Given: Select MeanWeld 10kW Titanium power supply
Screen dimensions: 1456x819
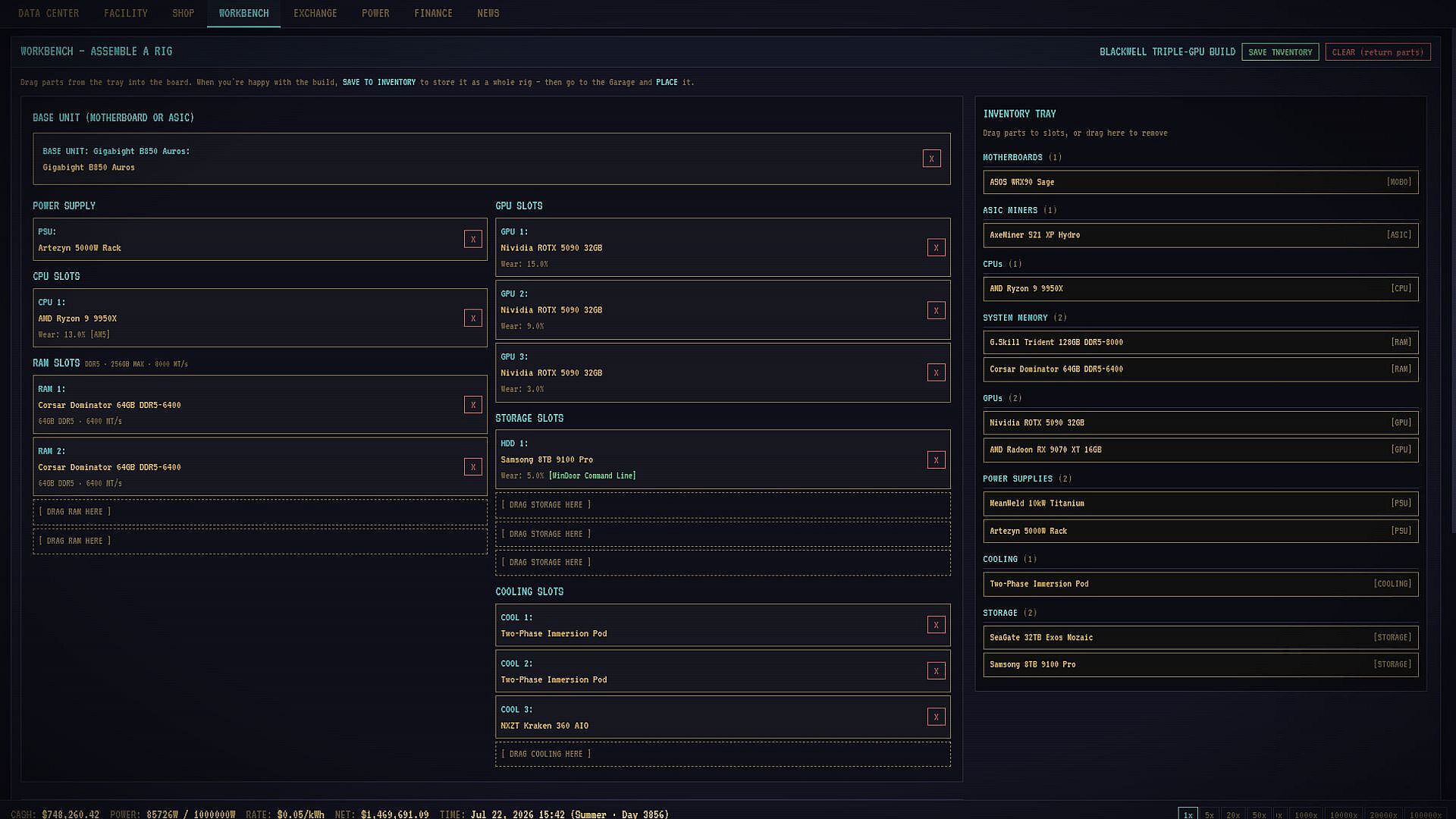Looking at the screenshot, I should click(1200, 504).
